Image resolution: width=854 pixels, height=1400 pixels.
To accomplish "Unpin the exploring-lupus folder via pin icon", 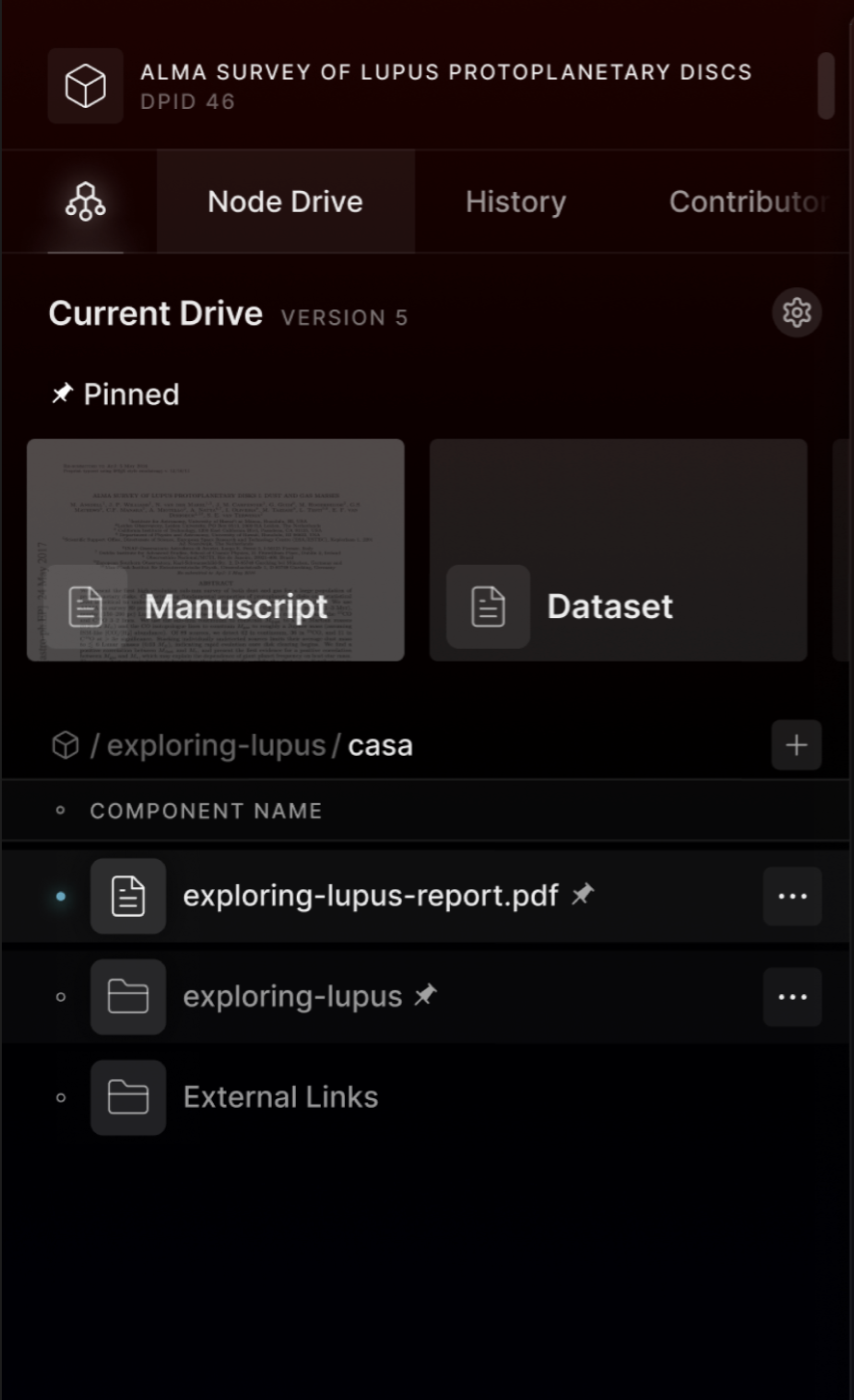I will 425,995.
